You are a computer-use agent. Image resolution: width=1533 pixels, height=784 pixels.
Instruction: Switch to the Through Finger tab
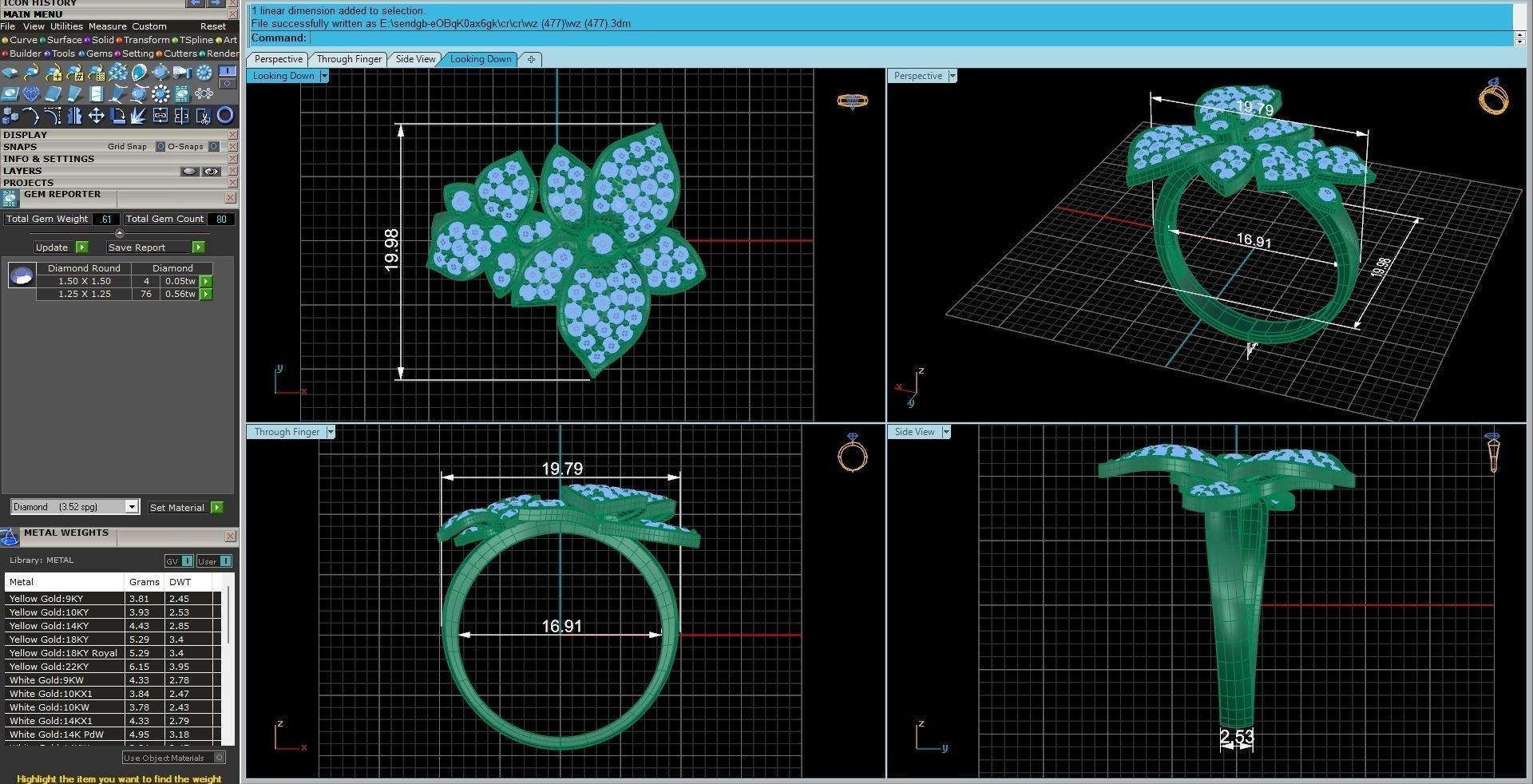click(349, 59)
